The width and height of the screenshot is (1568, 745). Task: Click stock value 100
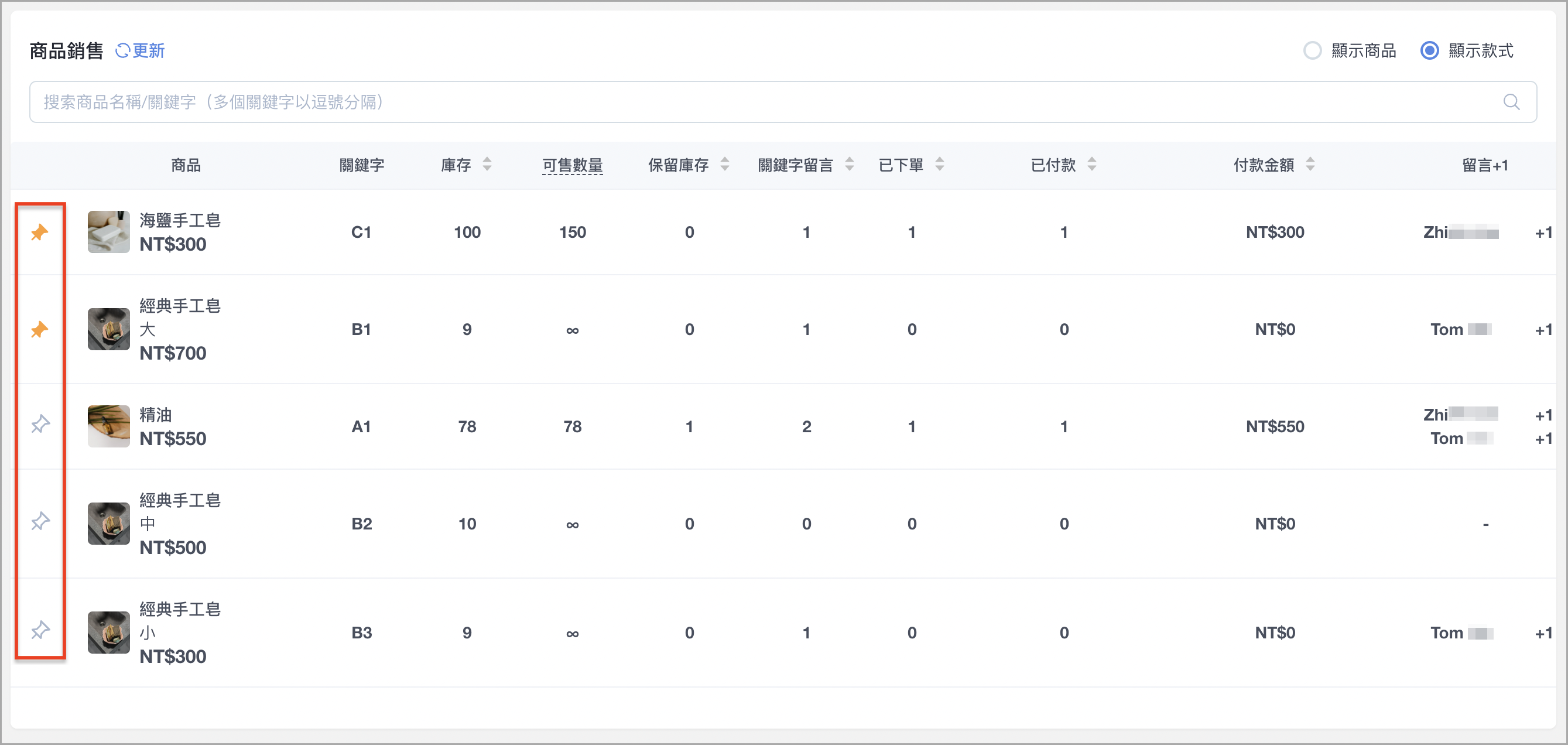[x=467, y=232]
